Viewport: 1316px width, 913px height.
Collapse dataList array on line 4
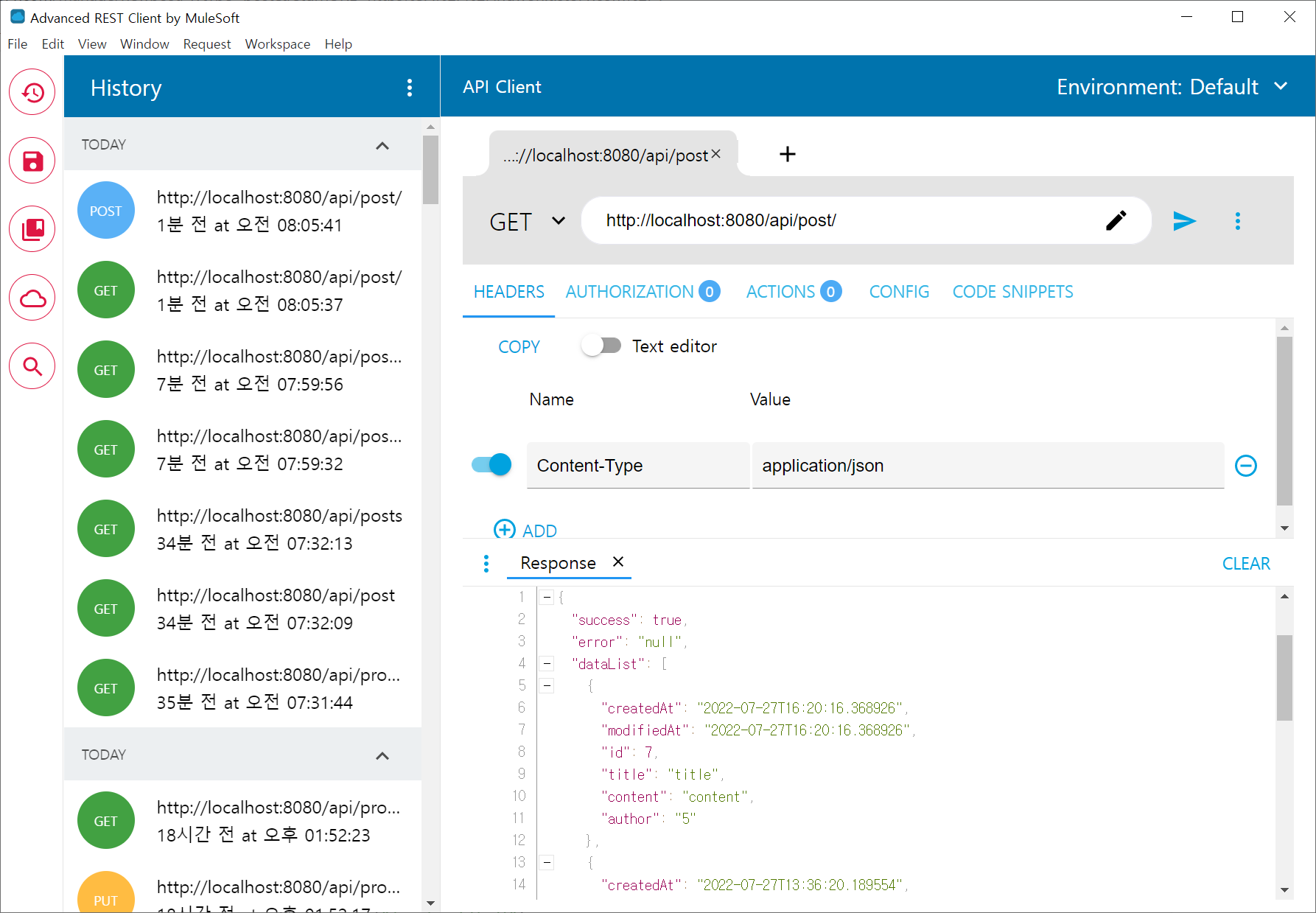tap(547, 664)
